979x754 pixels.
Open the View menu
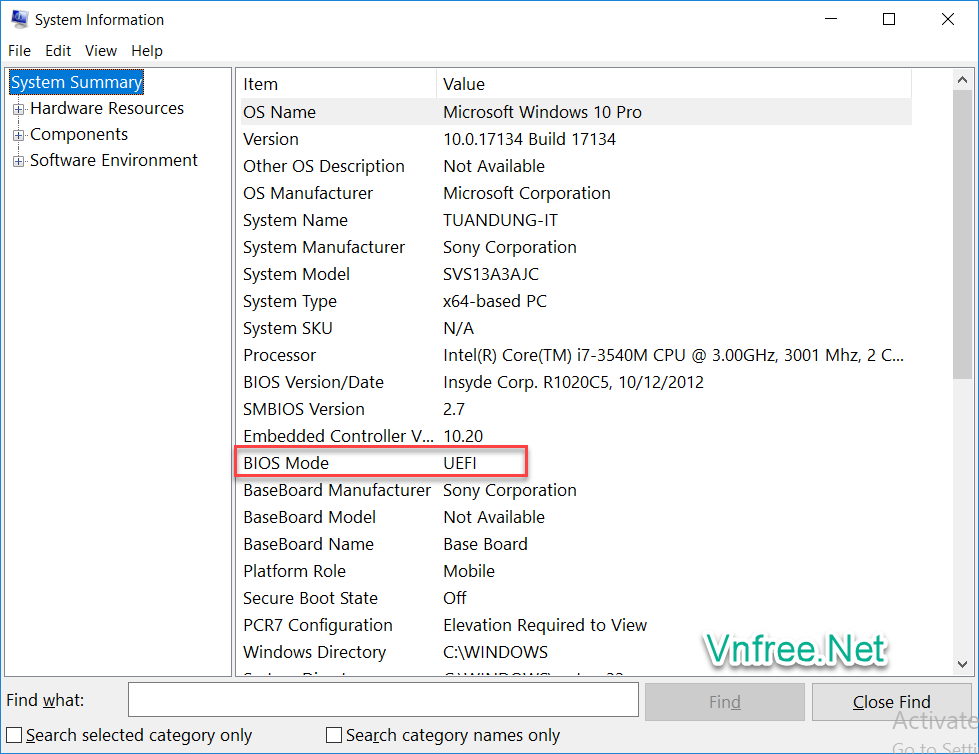click(x=101, y=50)
